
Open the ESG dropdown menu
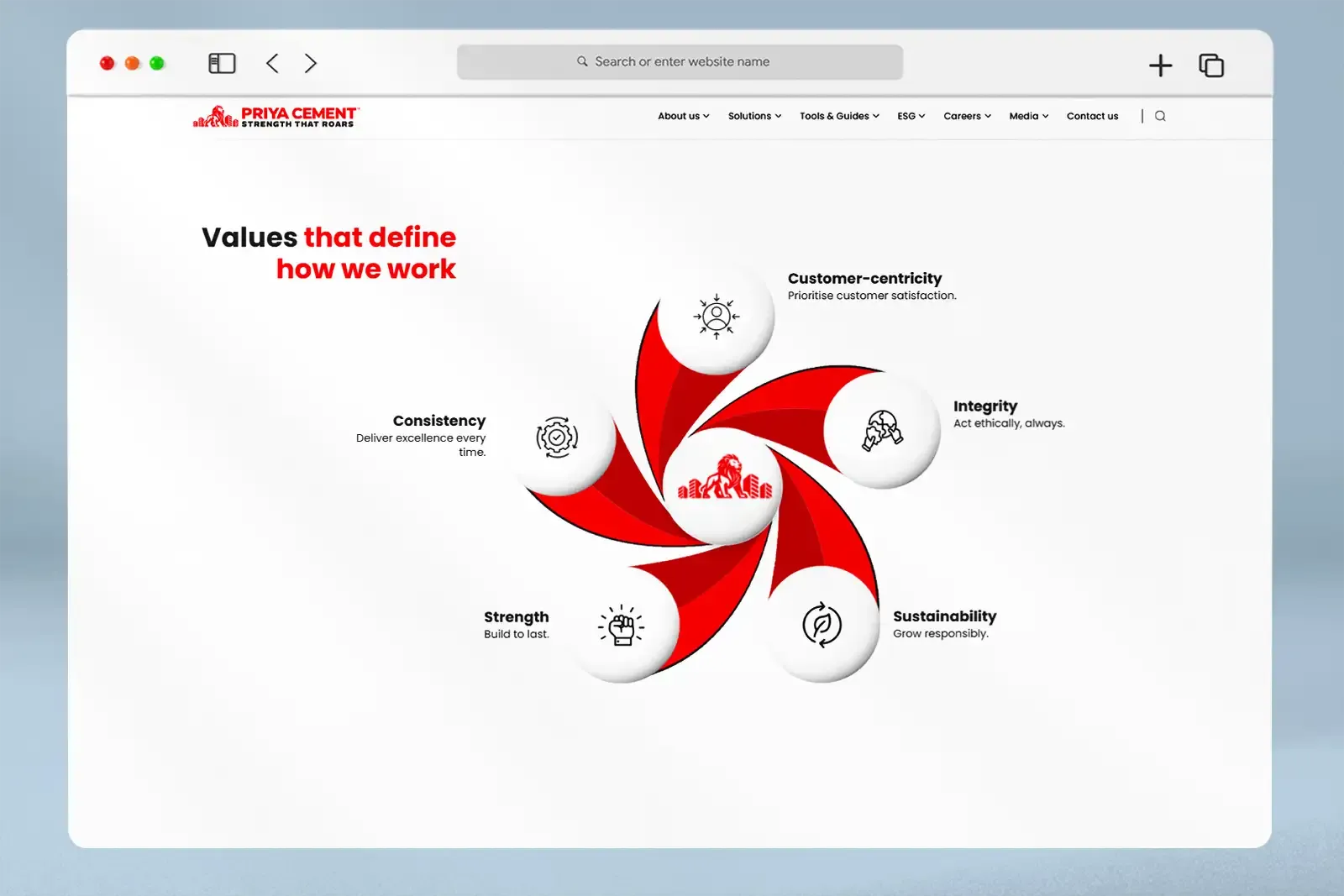click(x=911, y=116)
